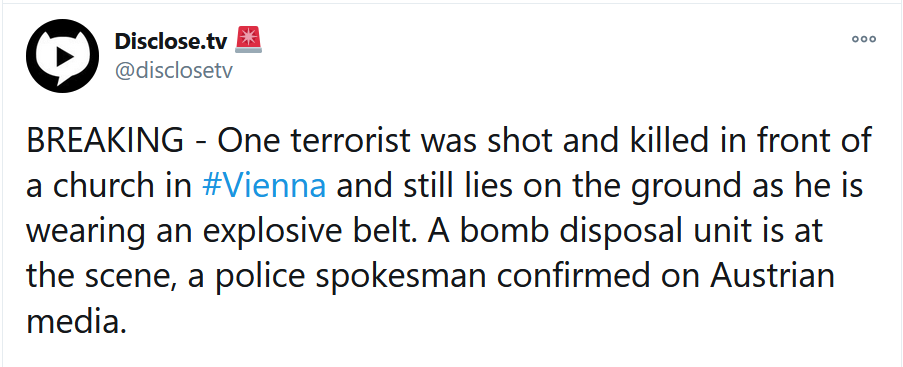This screenshot has width=903, height=367.
Task: Click the play triangle inside the avatar logo
Action: pyautogui.click(x=63, y=56)
